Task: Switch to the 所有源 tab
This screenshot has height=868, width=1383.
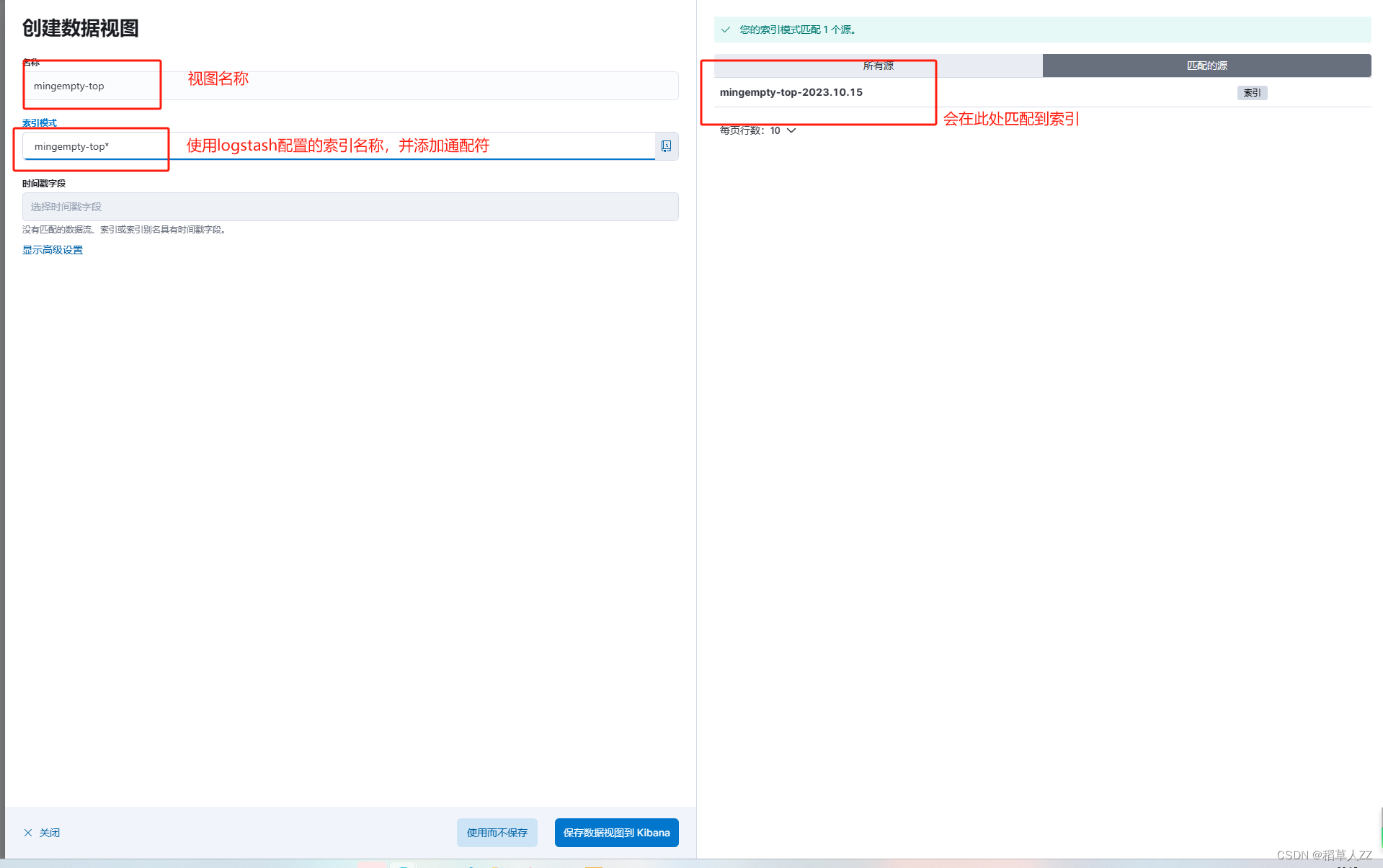Action: (x=878, y=66)
